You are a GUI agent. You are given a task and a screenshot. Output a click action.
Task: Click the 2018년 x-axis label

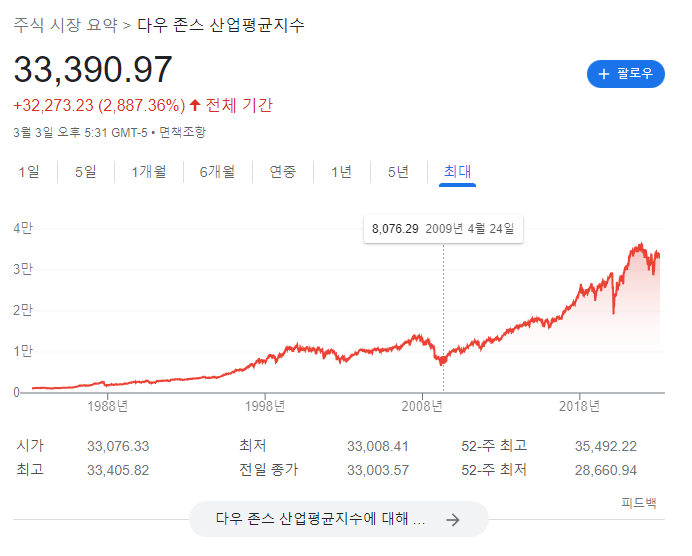tap(579, 406)
